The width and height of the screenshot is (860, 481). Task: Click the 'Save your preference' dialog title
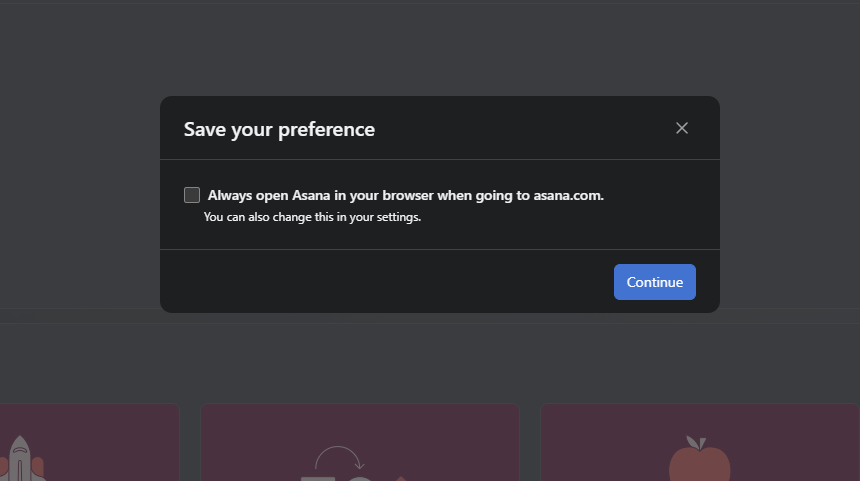(x=279, y=129)
